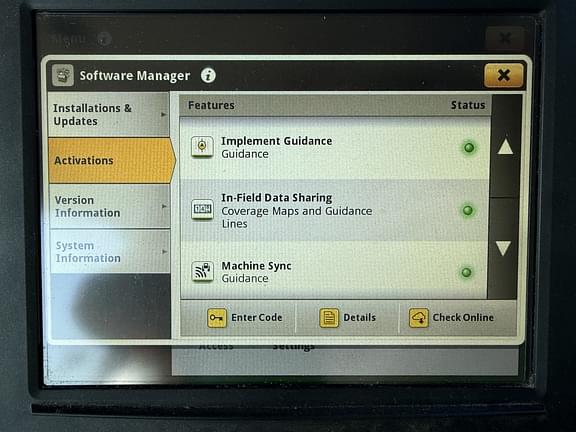Click Machine Sync green status light

pos(467,272)
